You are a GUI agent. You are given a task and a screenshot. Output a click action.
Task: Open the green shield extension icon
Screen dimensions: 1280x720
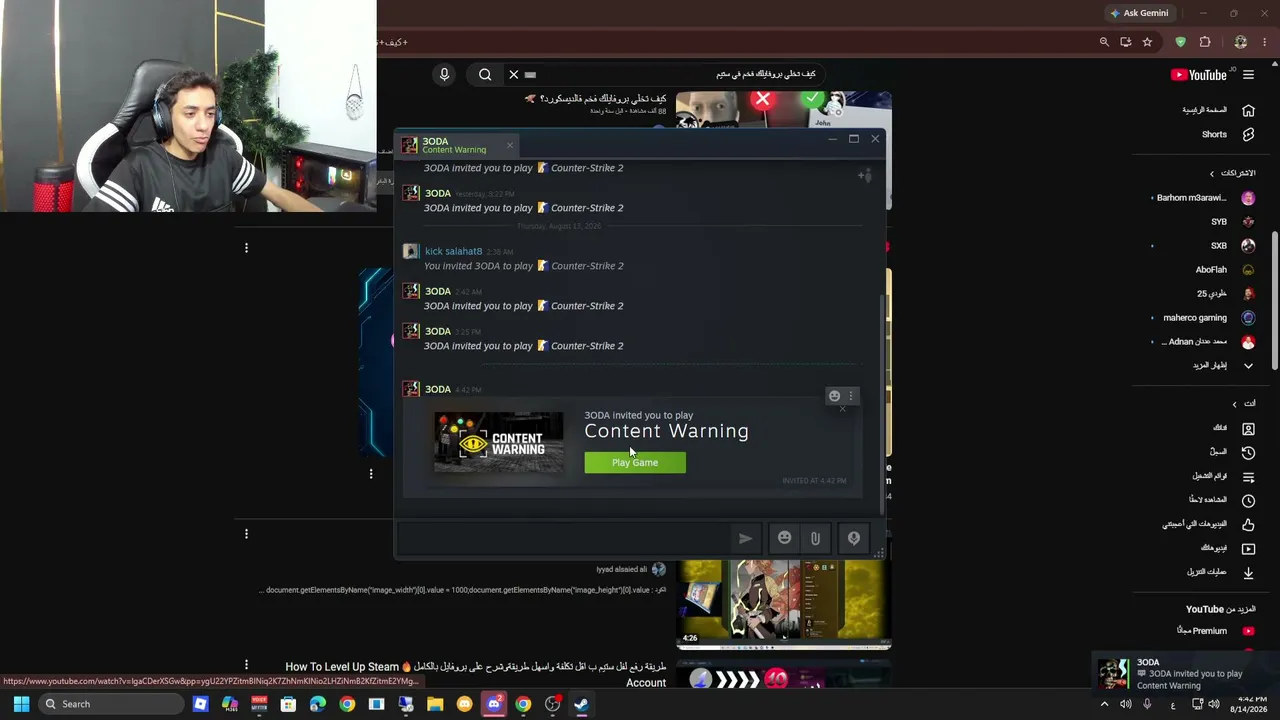click(1180, 42)
